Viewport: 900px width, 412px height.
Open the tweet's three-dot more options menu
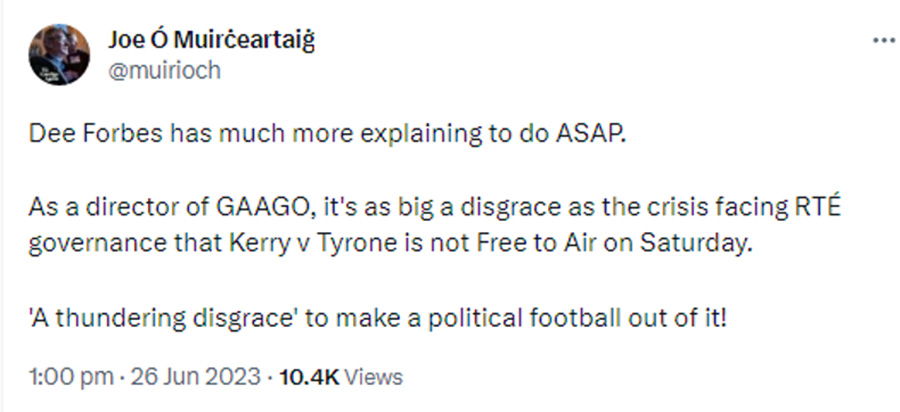pyautogui.click(x=884, y=41)
